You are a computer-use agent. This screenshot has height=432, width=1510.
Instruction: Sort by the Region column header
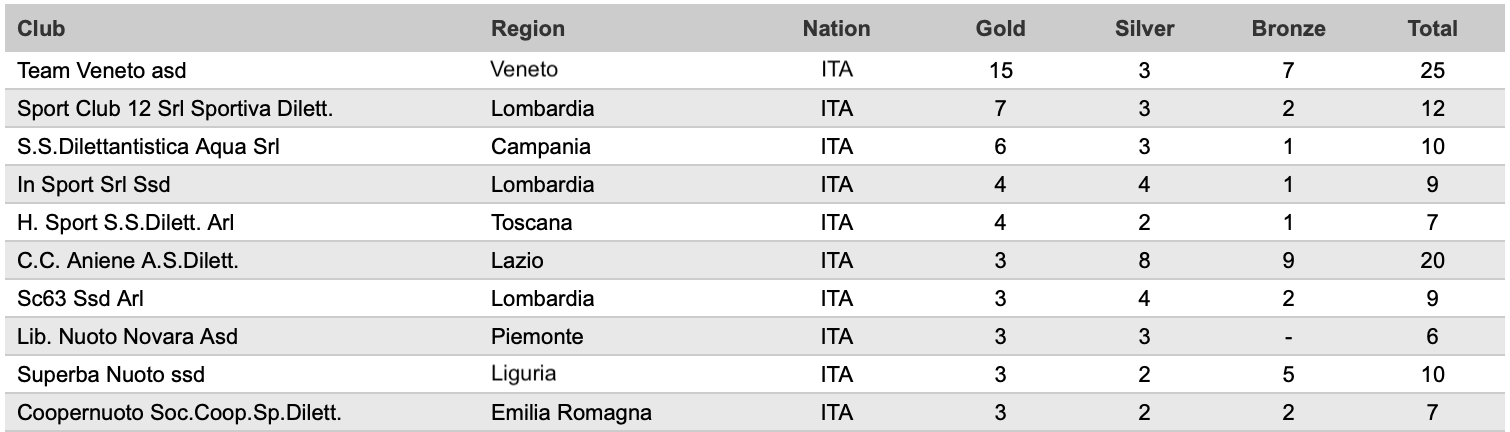527,29
